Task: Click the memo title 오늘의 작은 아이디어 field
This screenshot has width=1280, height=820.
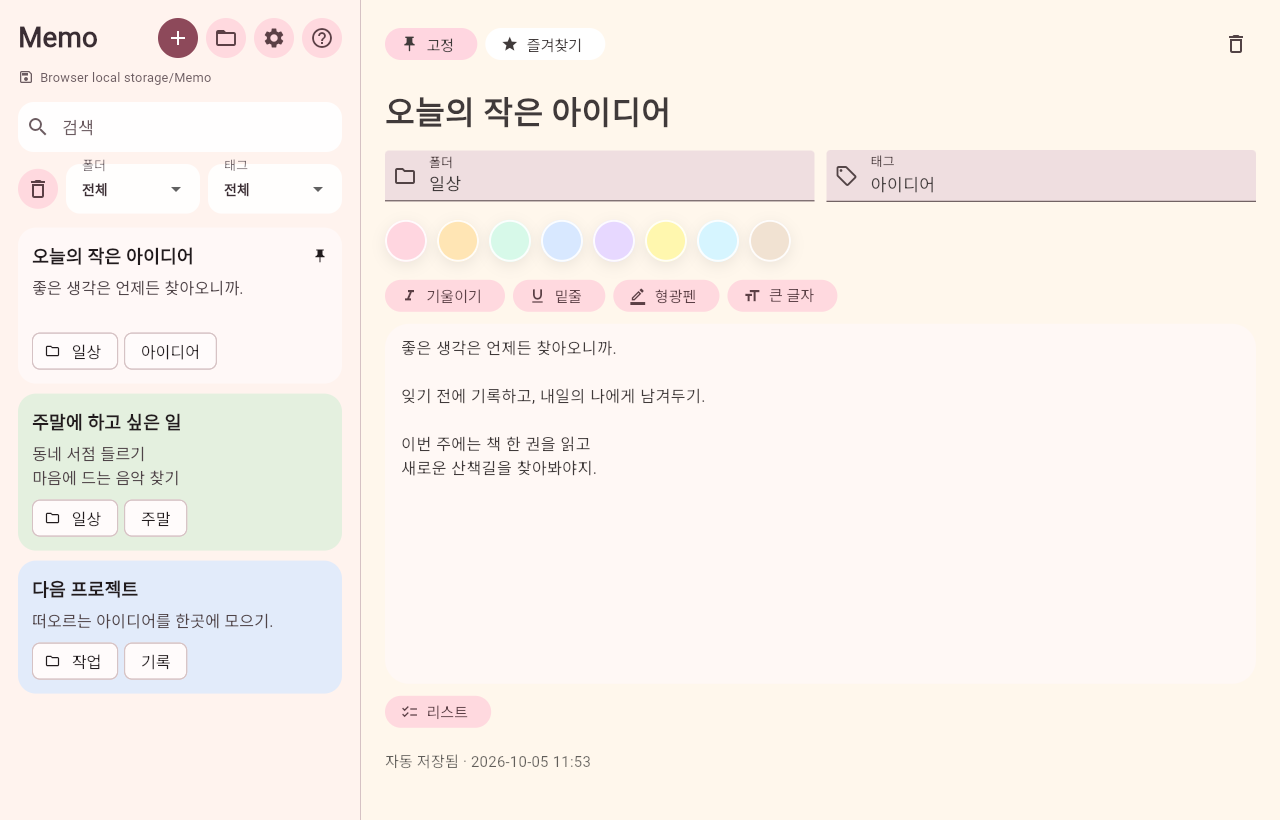Action: point(820,112)
